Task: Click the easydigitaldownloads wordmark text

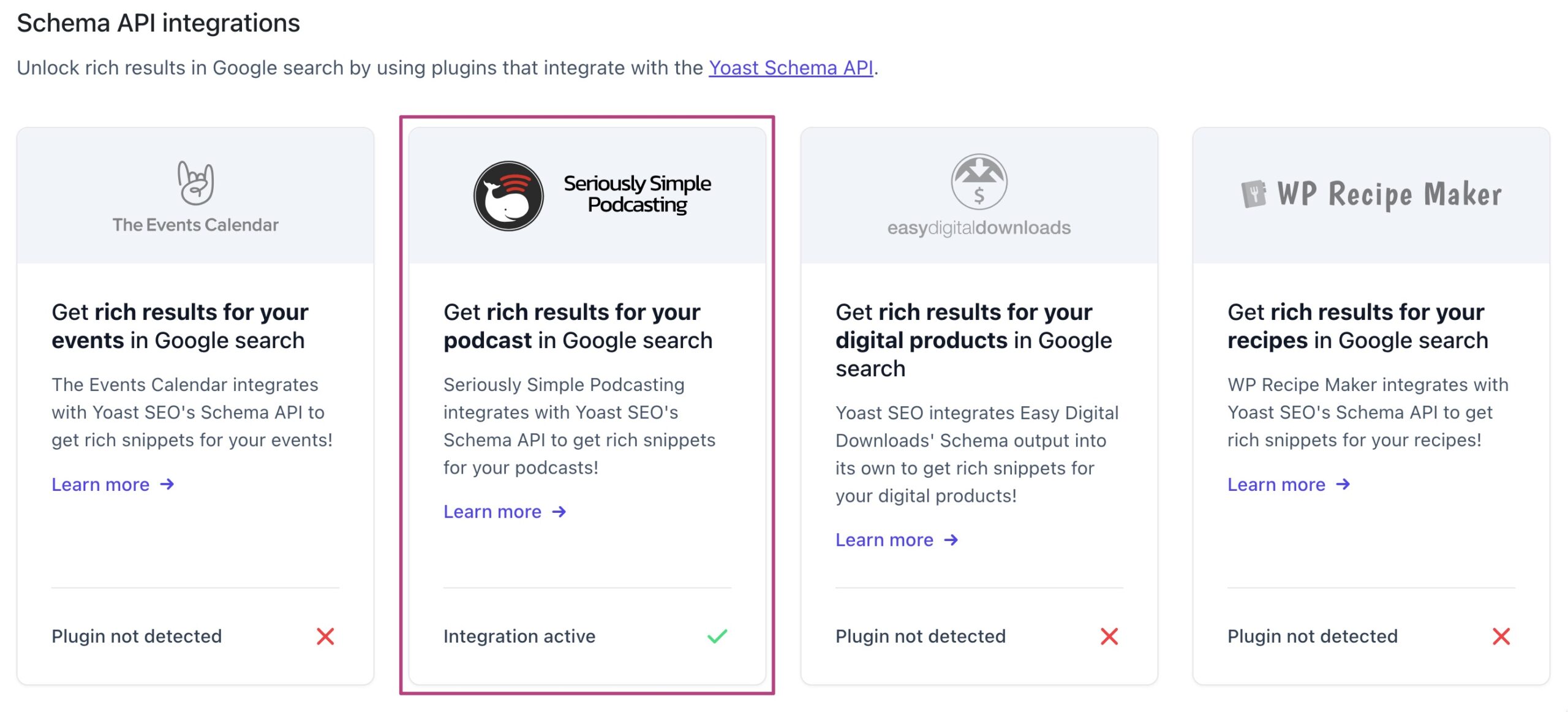Action: (x=979, y=228)
